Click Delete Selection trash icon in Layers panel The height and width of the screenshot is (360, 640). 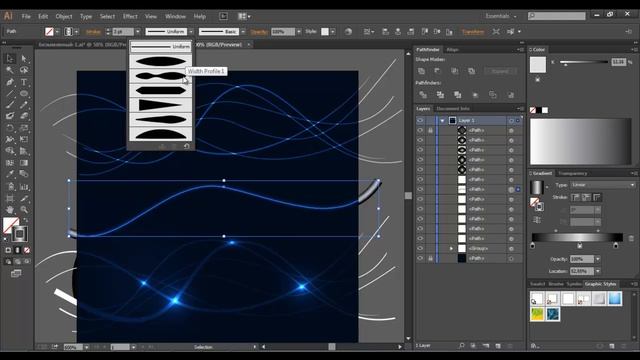coord(510,346)
